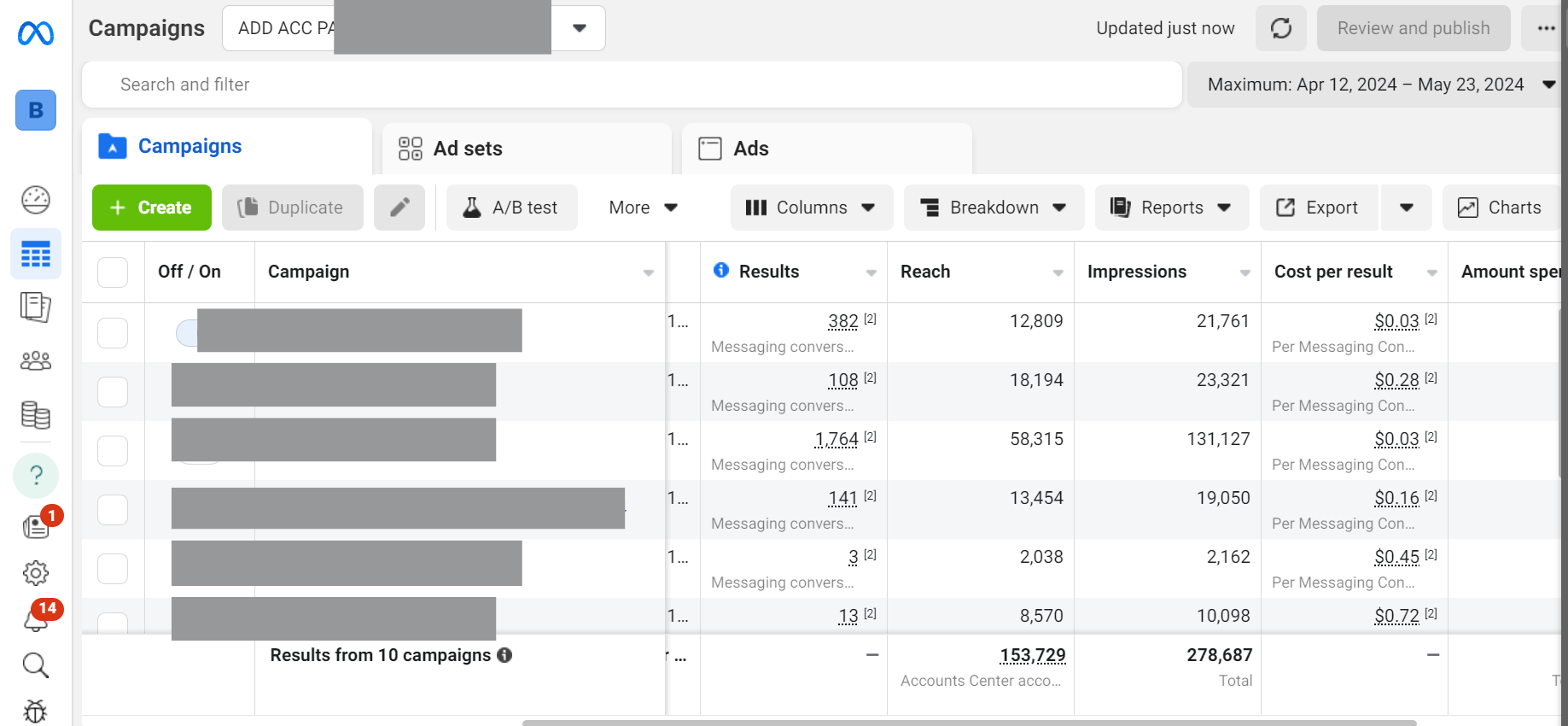The image size is (1568, 726).
Task: Select the checkbox for the 1,764 results row
Action: [x=113, y=451]
